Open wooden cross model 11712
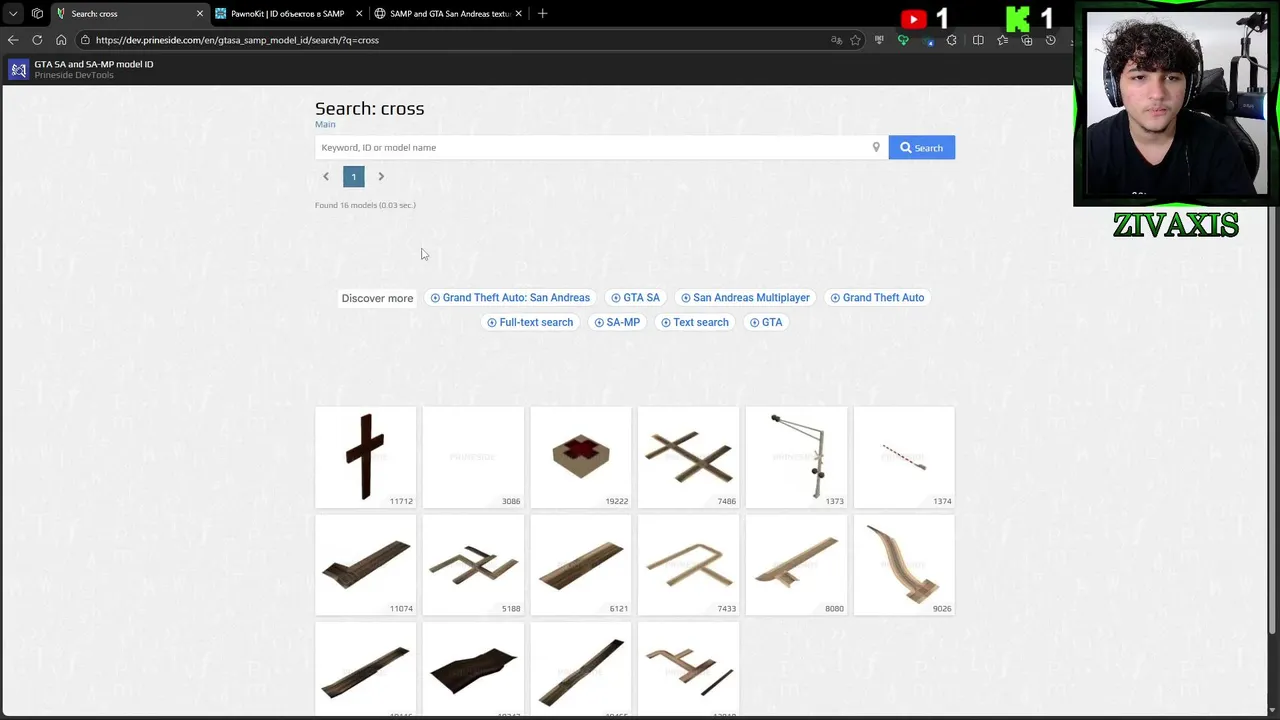1280x720 pixels. click(365, 457)
